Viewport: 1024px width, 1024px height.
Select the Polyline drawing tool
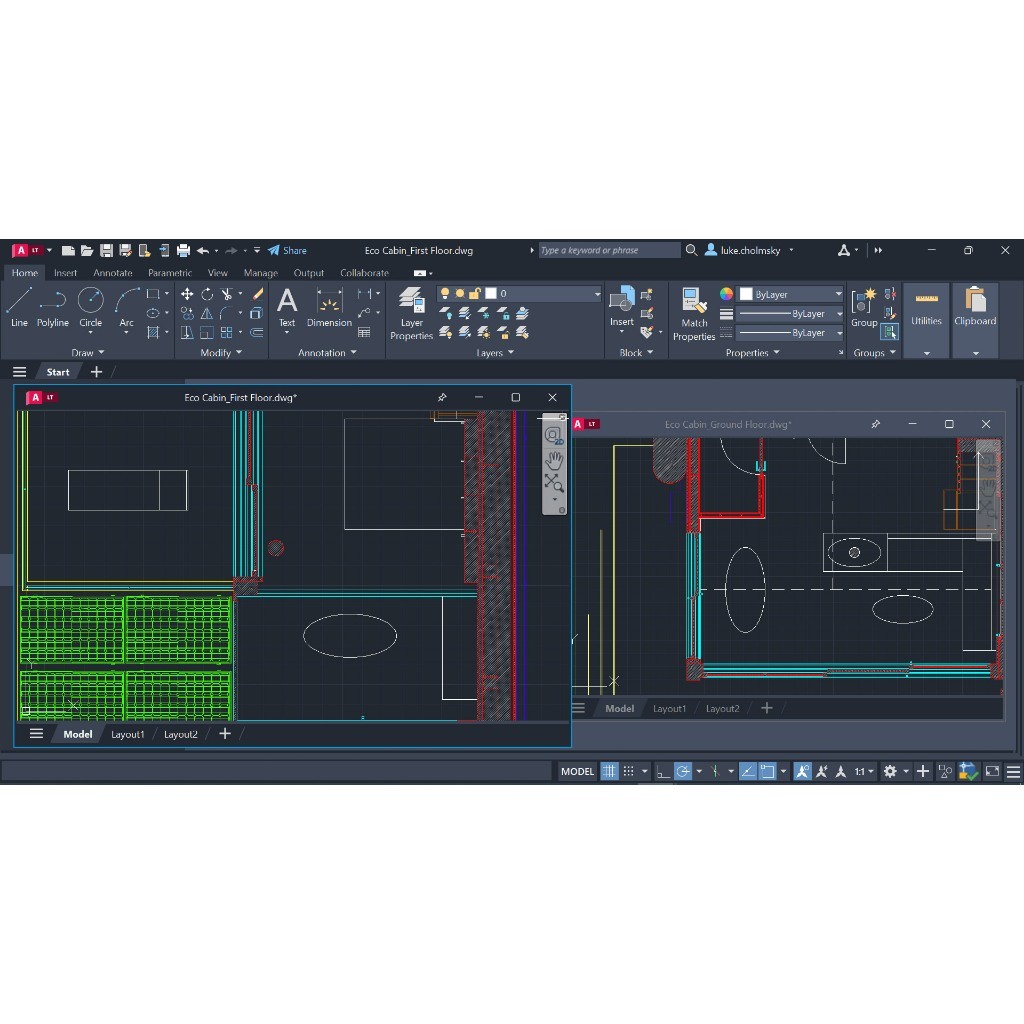pos(52,307)
